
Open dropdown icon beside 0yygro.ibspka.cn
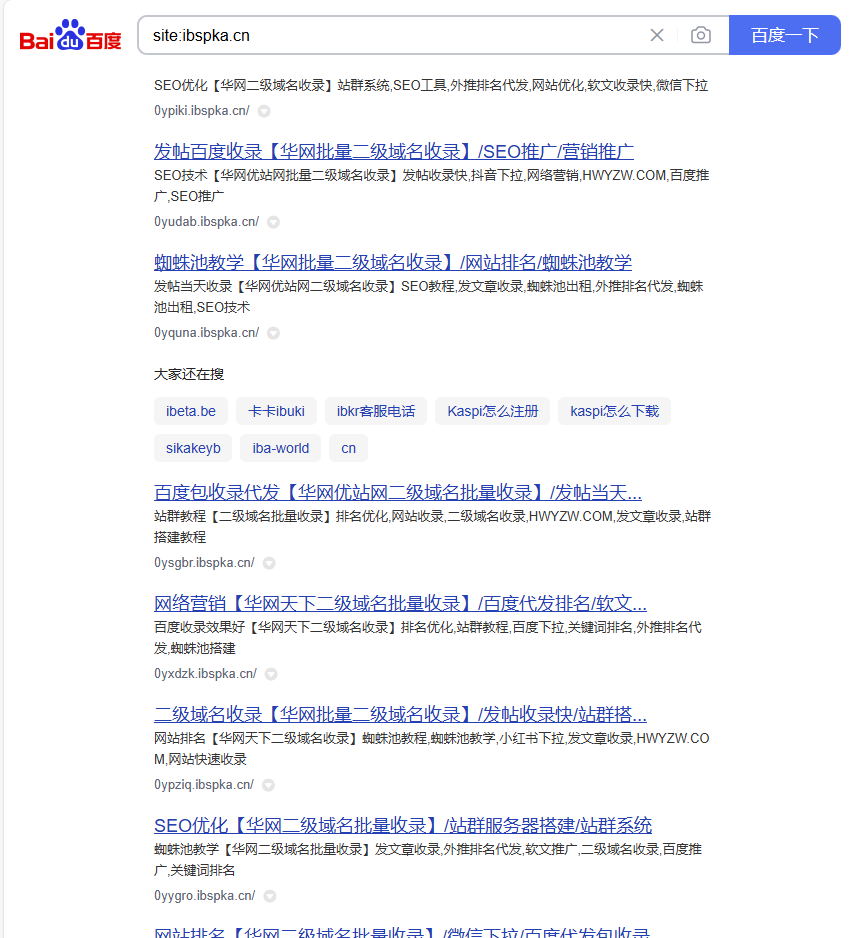point(269,896)
